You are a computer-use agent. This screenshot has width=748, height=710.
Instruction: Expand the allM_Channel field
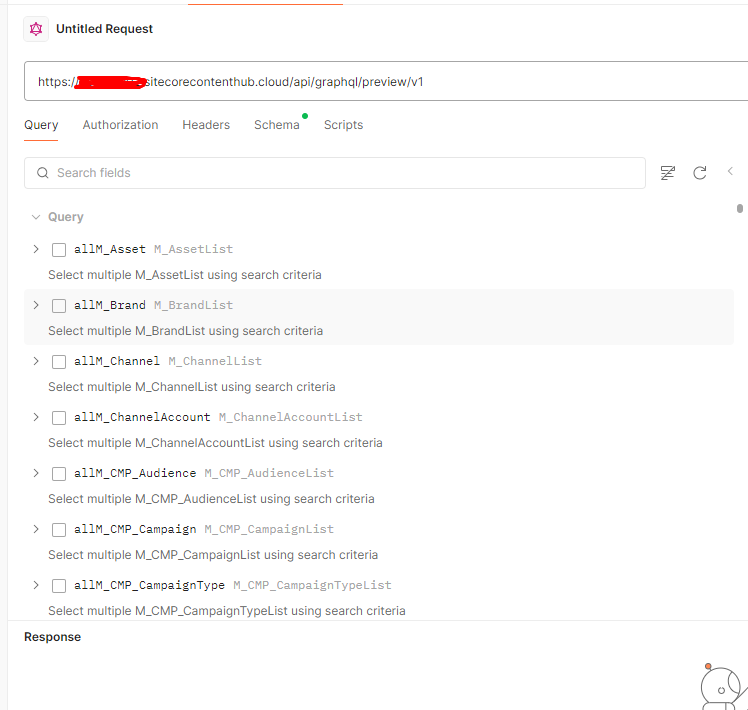pyautogui.click(x=36, y=361)
